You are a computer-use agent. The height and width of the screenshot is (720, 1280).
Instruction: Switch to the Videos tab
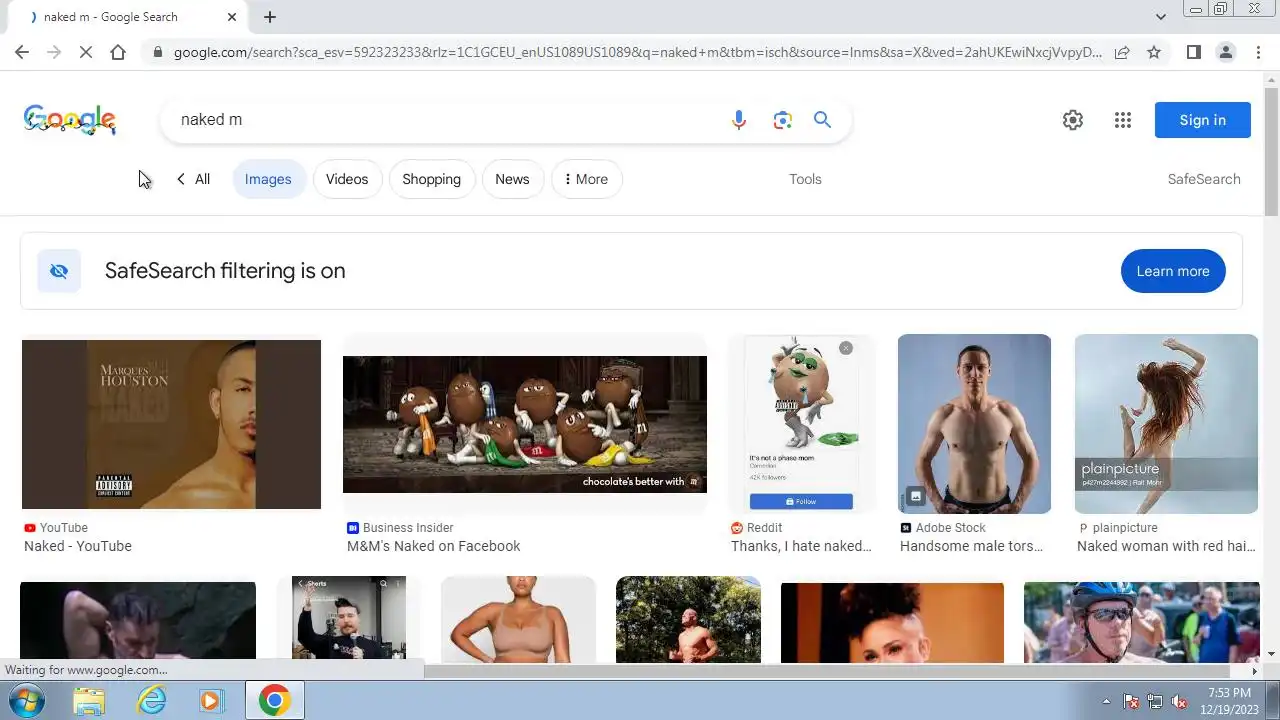point(347,179)
